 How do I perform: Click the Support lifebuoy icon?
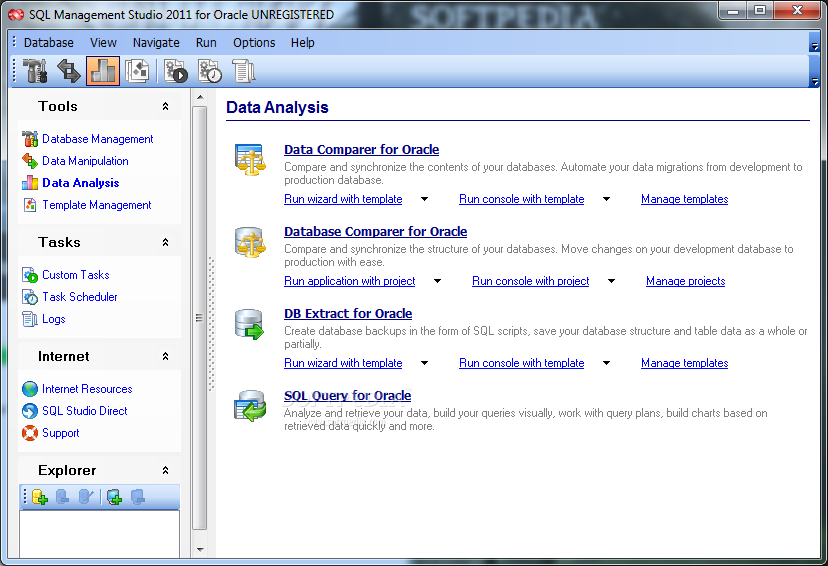(30, 433)
